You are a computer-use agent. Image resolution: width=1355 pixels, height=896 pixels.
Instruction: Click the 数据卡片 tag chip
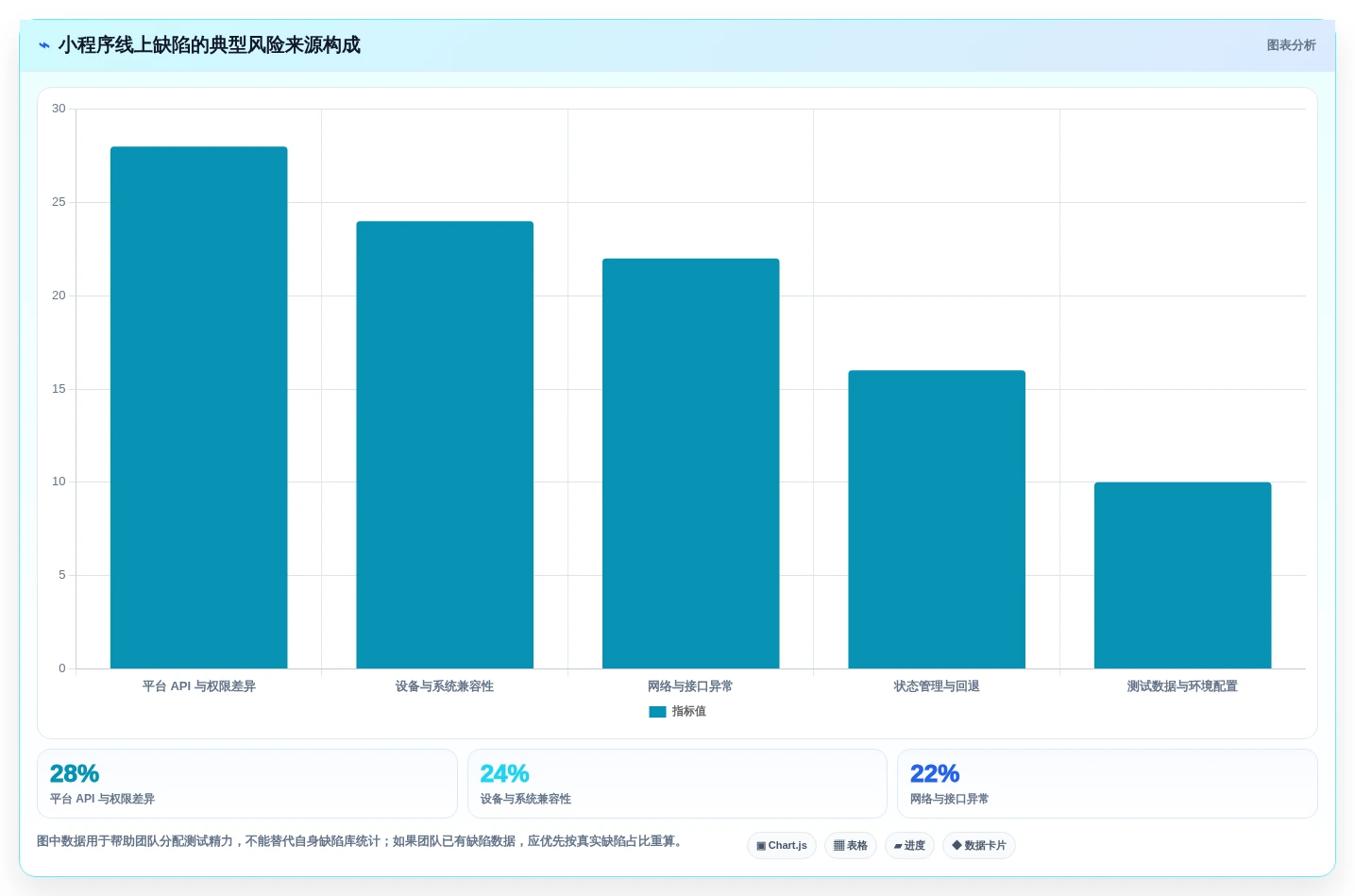coord(979,846)
